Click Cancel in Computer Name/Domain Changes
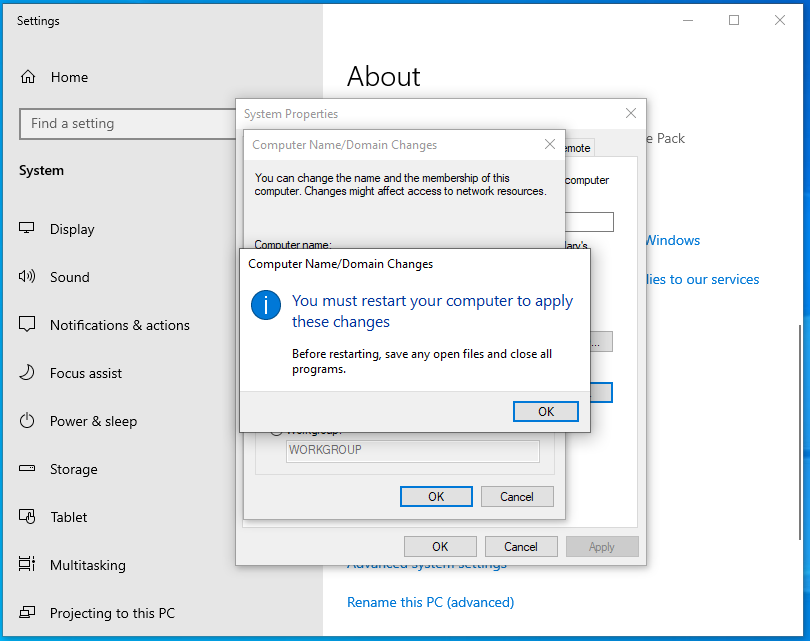Screen dimensions: 810x641 [x=517, y=496]
